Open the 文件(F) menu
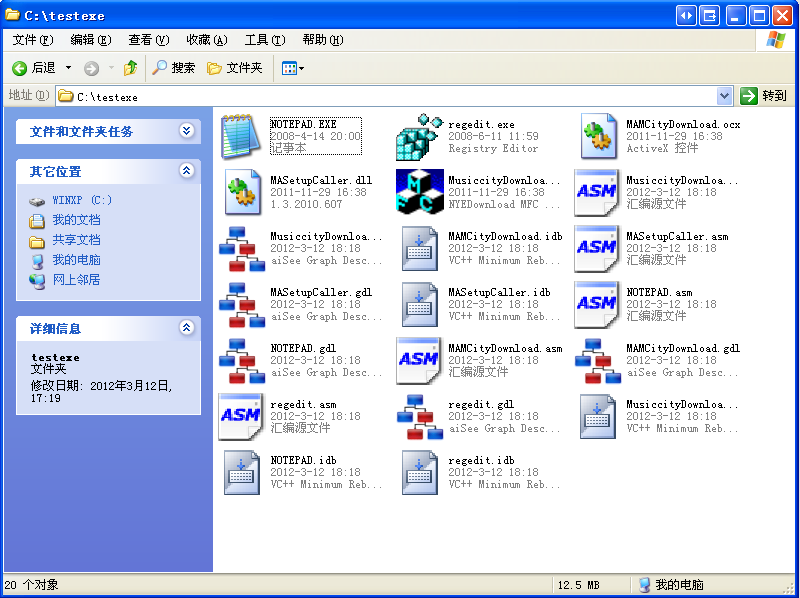 [33, 40]
